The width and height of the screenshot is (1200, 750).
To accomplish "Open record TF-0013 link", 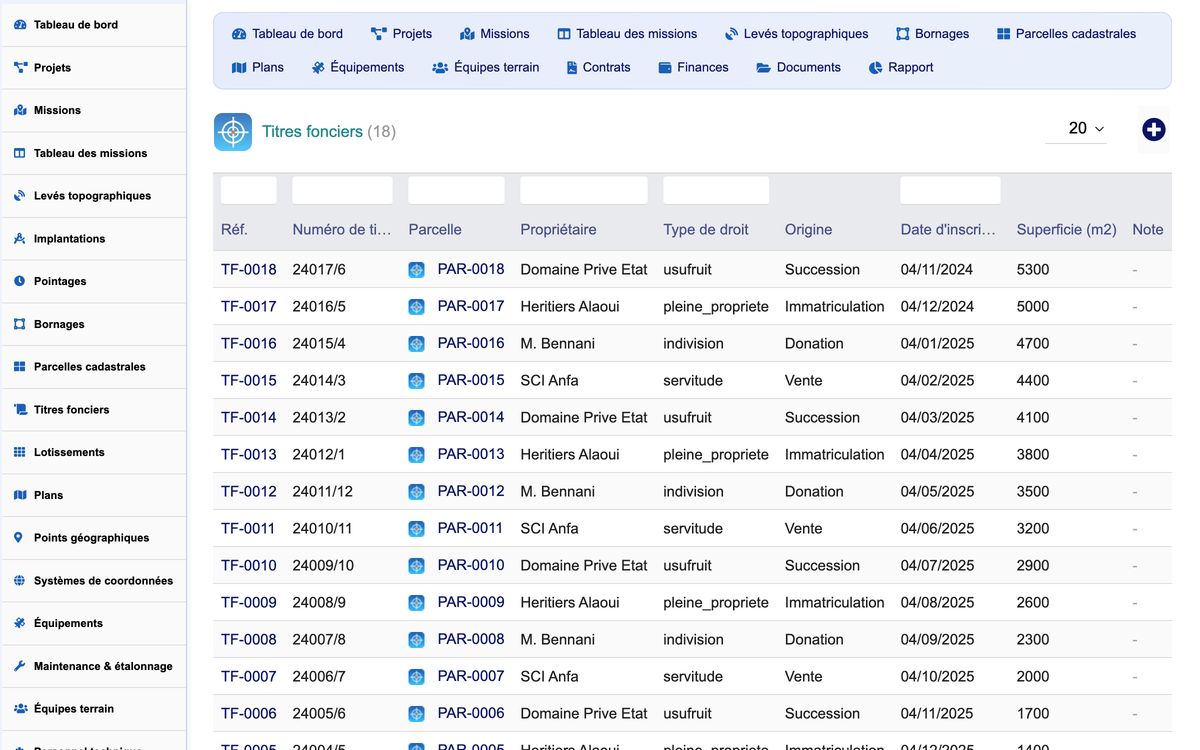I will (x=249, y=455).
